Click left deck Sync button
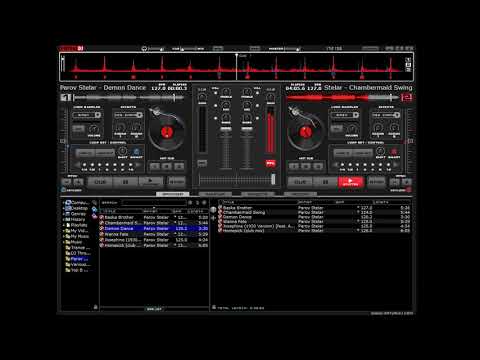Image resolution: width=480 pixels, height=360 pixels. 176,182
